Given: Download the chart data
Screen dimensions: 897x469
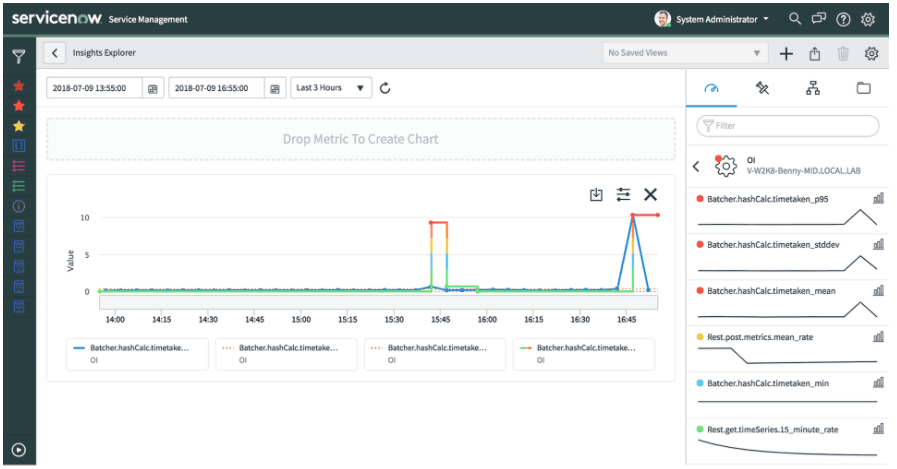Looking at the screenshot, I should (596, 194).
